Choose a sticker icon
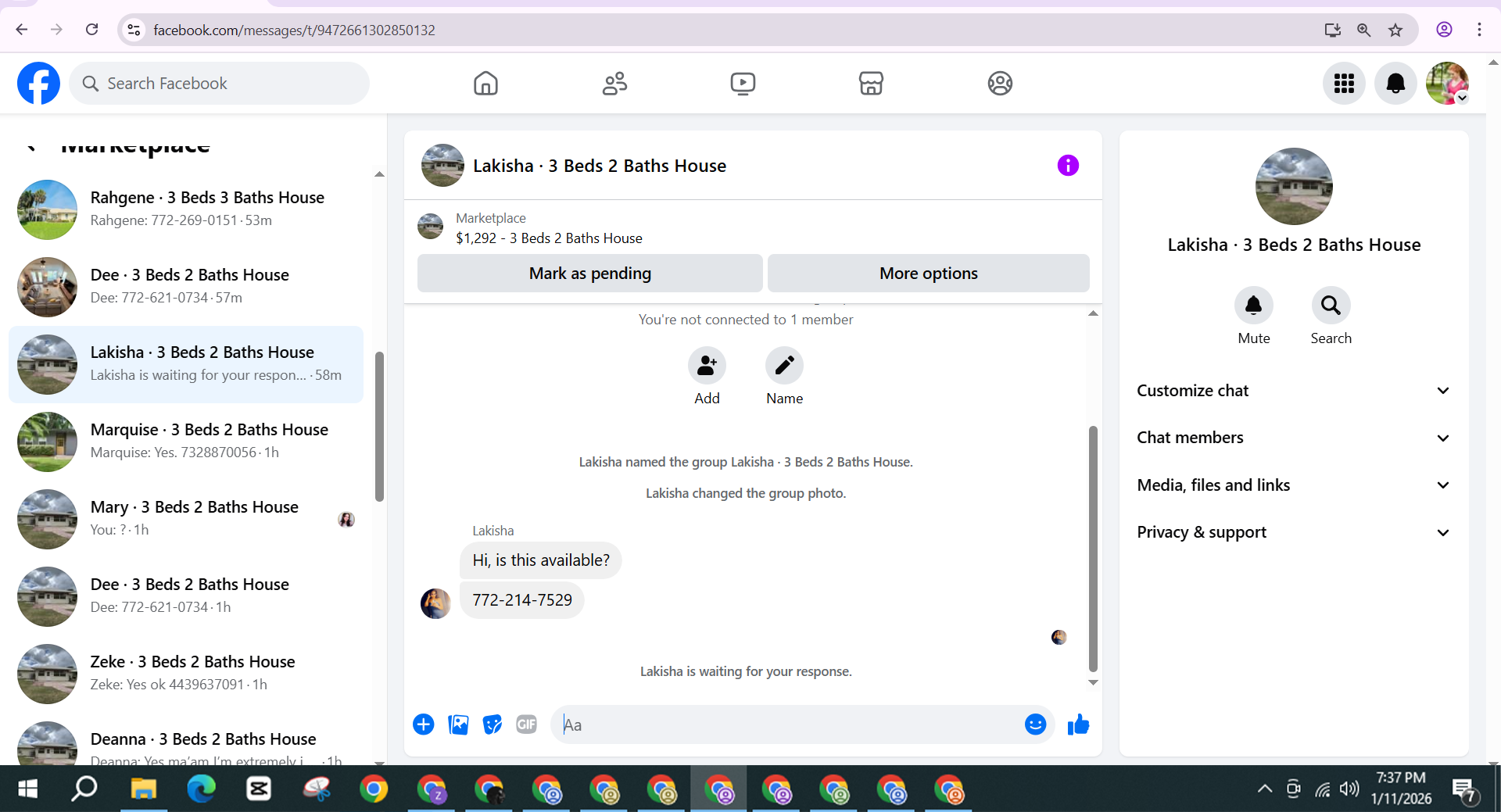 pos(493,724)
